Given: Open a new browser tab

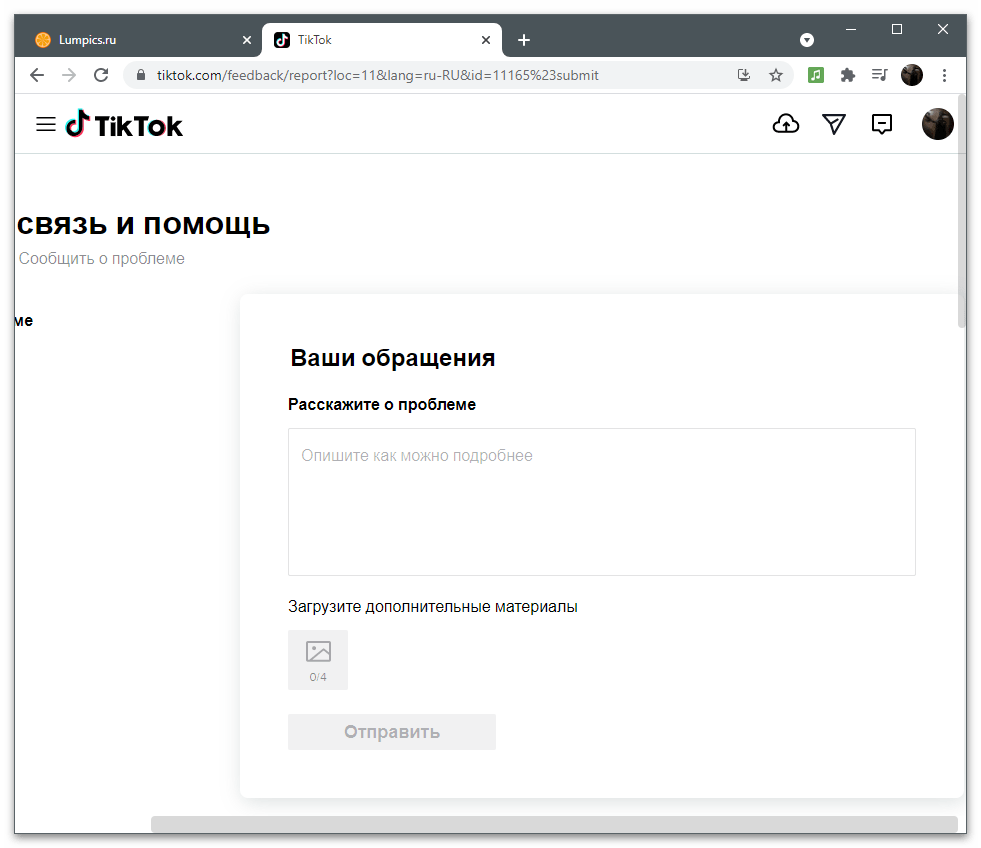Looking at the screenshot, I should pos(524,40).
